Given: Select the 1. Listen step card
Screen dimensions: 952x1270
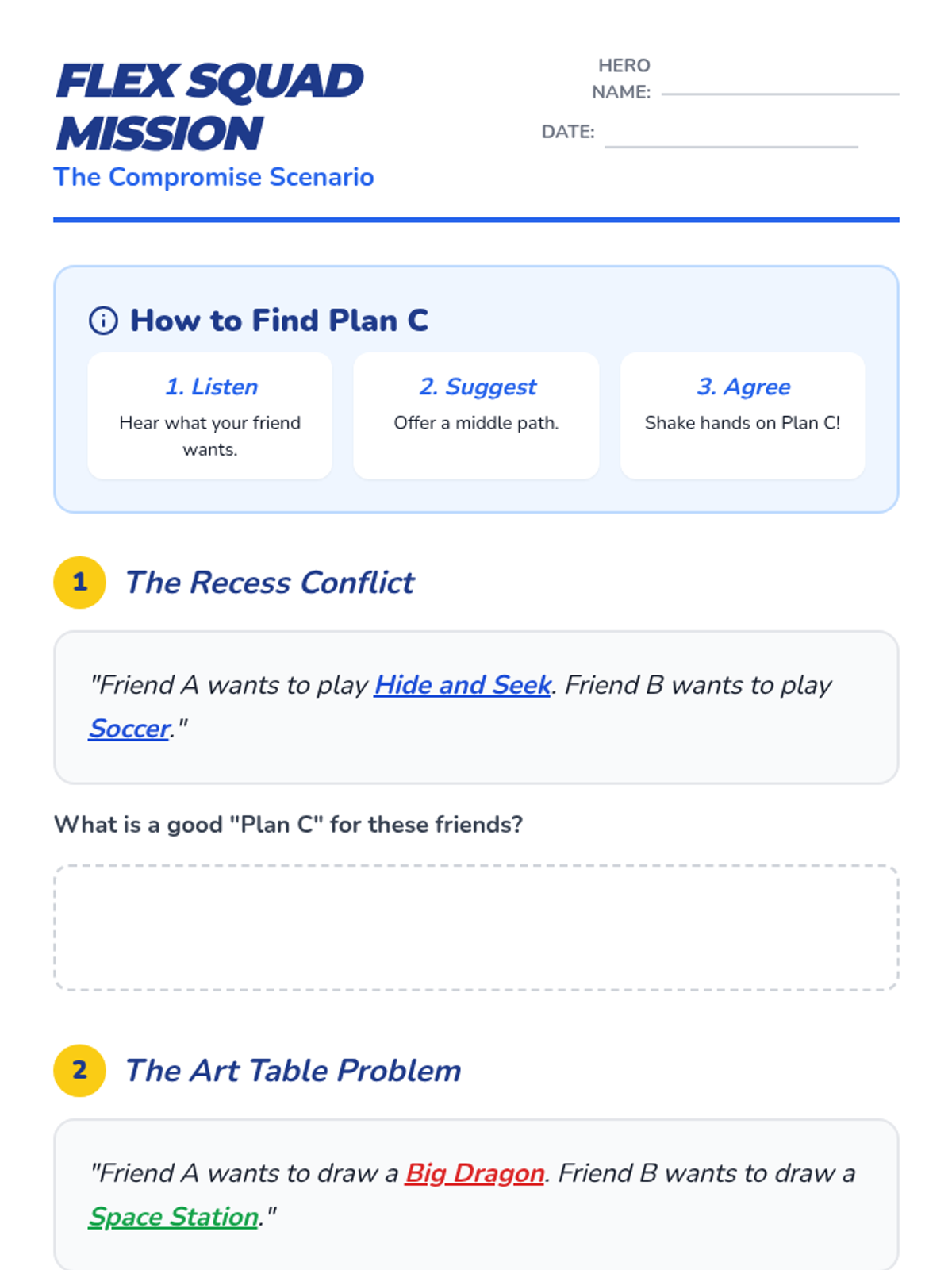Looking at the screenshot, I should point(210,415).
